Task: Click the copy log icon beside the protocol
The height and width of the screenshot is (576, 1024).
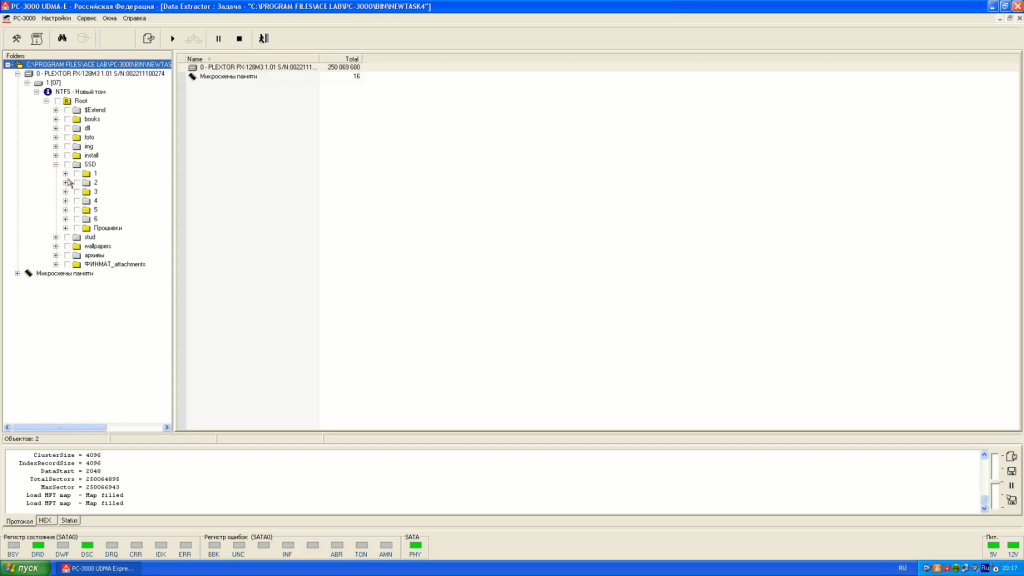Action: click(x=1011, y=456)
